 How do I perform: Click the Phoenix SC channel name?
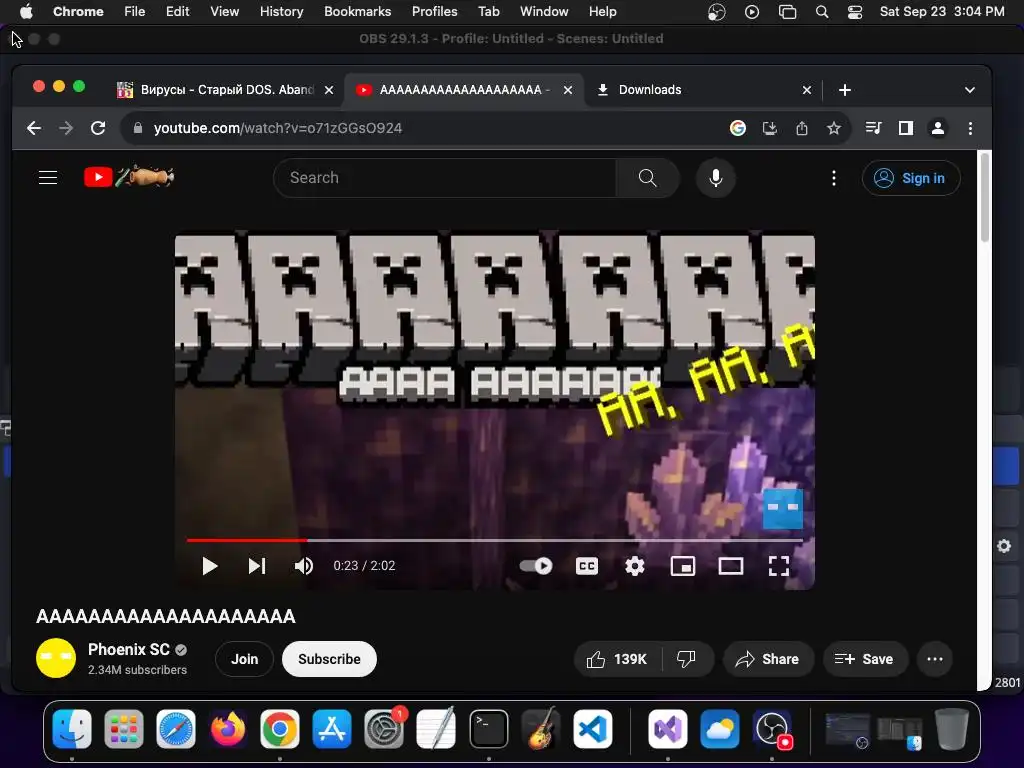129,650
